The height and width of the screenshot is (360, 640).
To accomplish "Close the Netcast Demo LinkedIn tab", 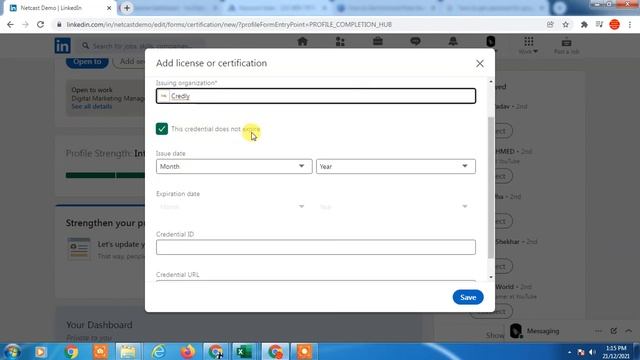I will (x=109, y=8).
